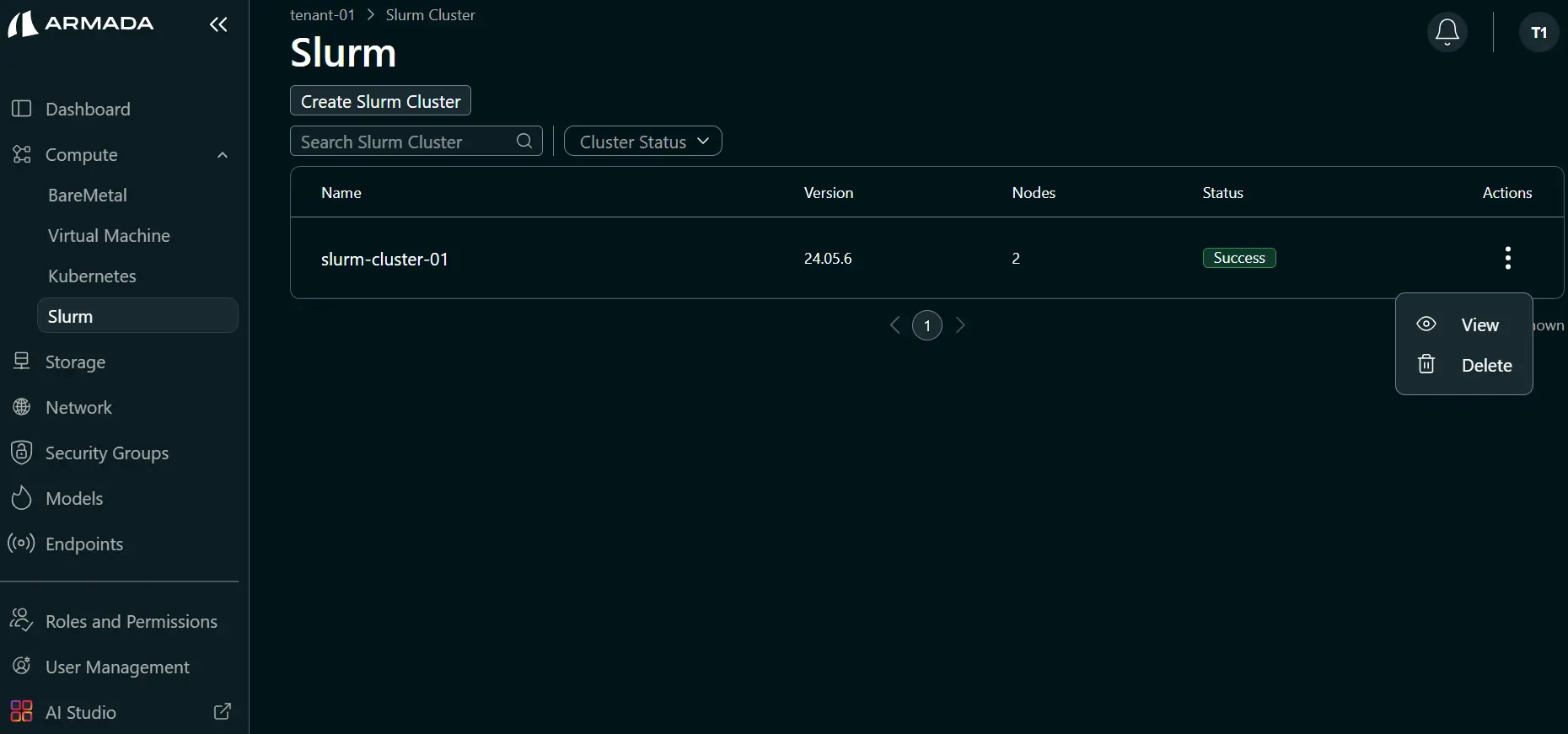Open User Management page

point(117,667)
